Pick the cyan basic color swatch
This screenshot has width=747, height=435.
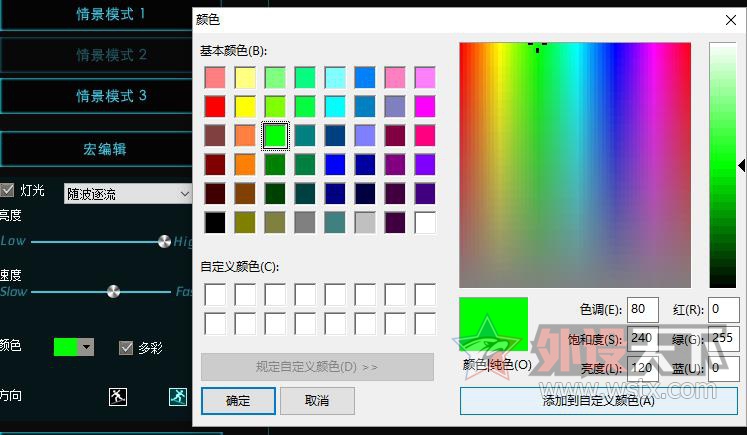(x=335, y=106)
